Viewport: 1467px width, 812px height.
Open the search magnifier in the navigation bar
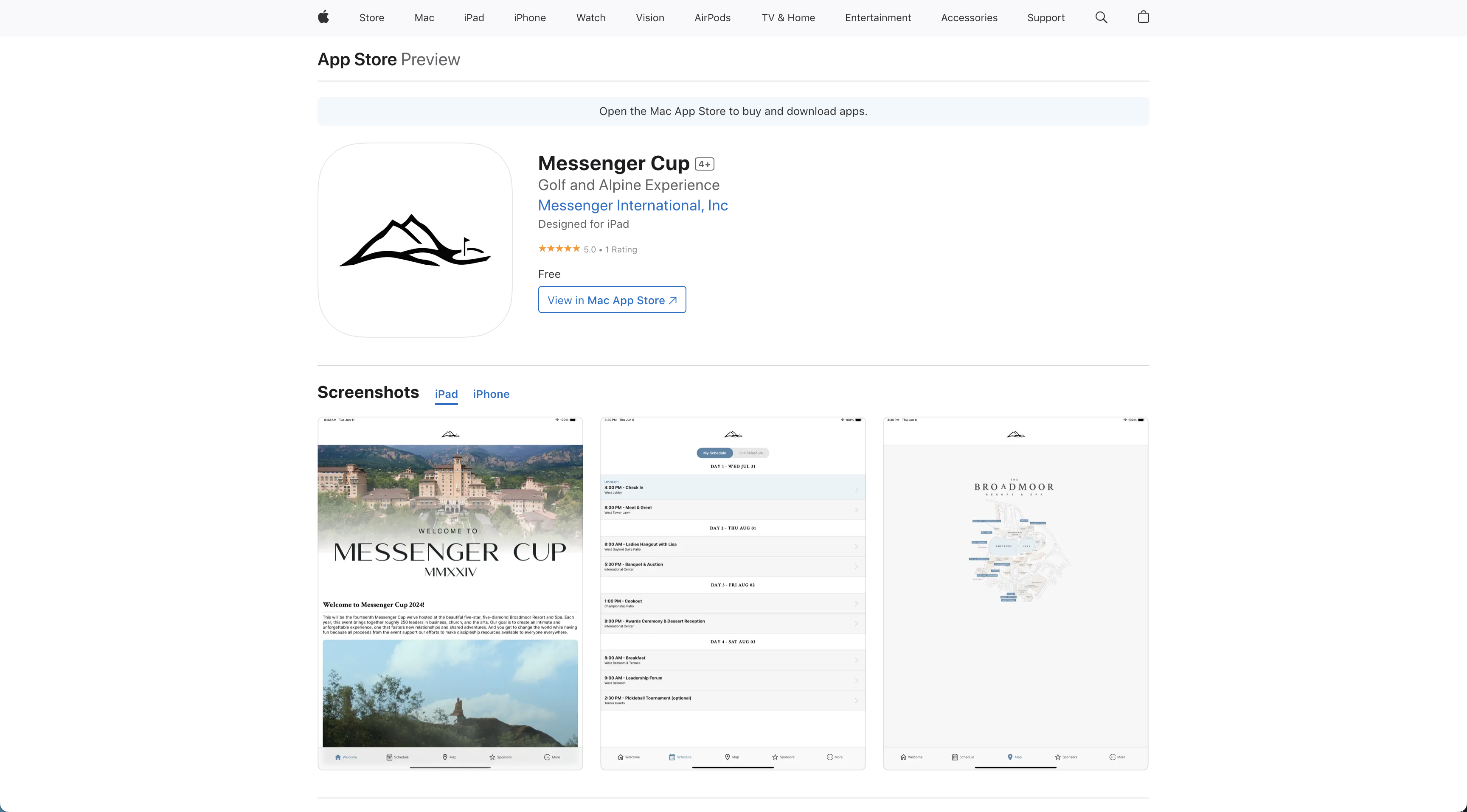point(1101,17)
